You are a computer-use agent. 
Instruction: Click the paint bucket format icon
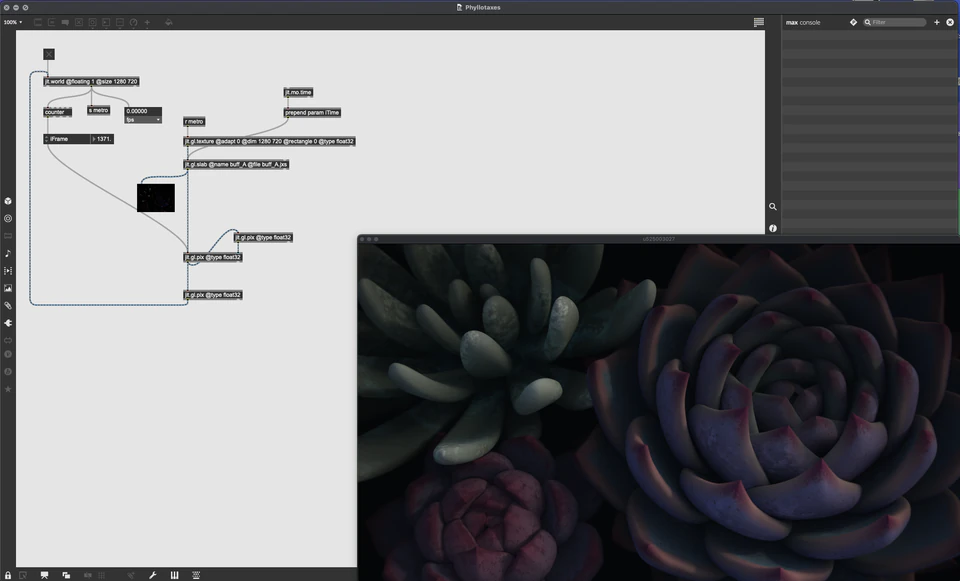(168, 22)
